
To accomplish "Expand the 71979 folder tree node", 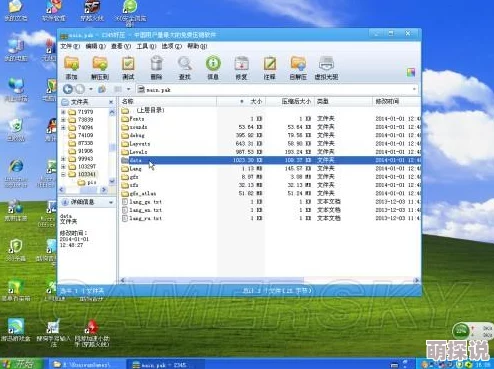I will click(x=63, y=112).
